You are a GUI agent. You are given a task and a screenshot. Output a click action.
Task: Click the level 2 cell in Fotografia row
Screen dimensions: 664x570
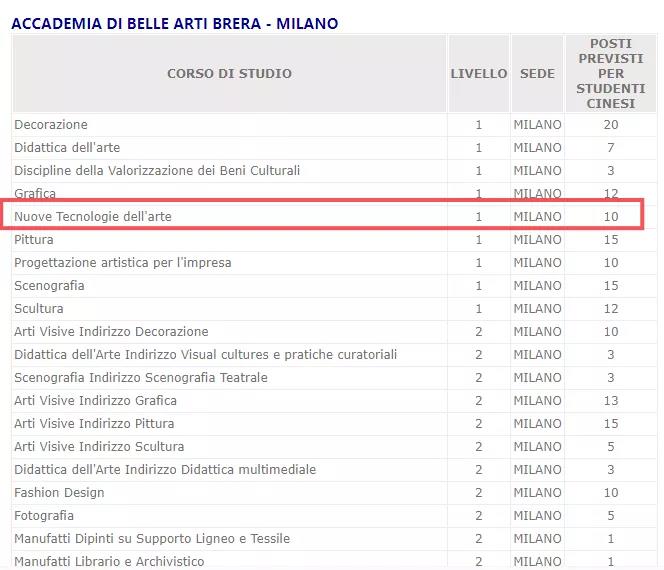(479, 515)
